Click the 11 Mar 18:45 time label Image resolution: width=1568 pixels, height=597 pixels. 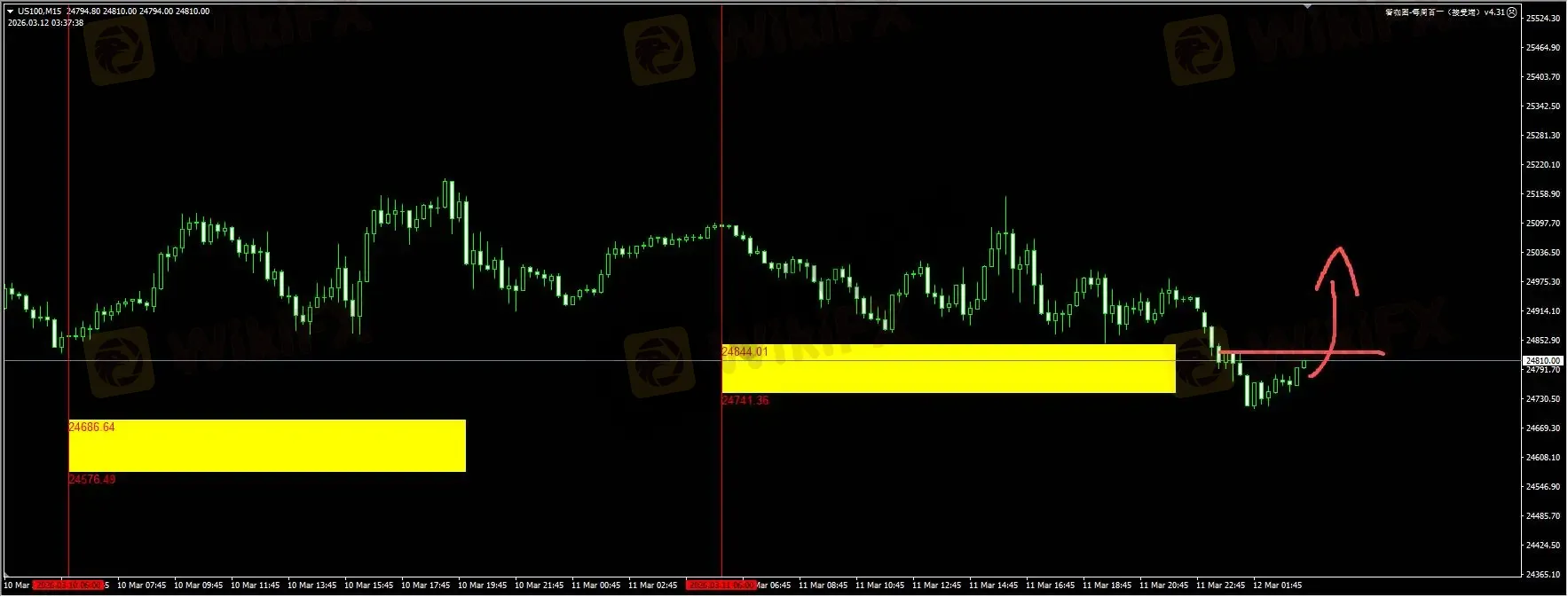tap(1107, 585)
